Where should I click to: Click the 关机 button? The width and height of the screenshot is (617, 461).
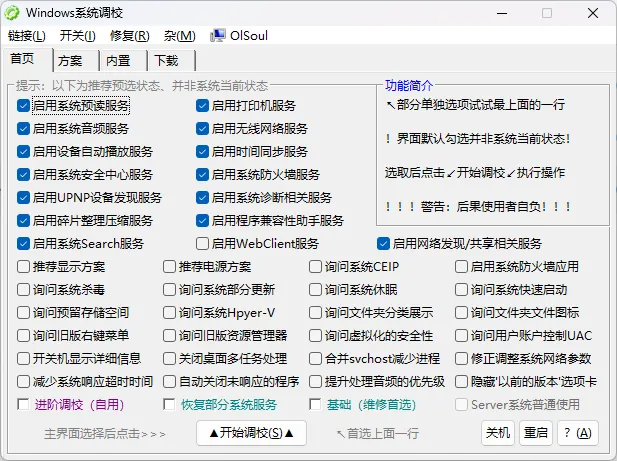click(498, 433)
